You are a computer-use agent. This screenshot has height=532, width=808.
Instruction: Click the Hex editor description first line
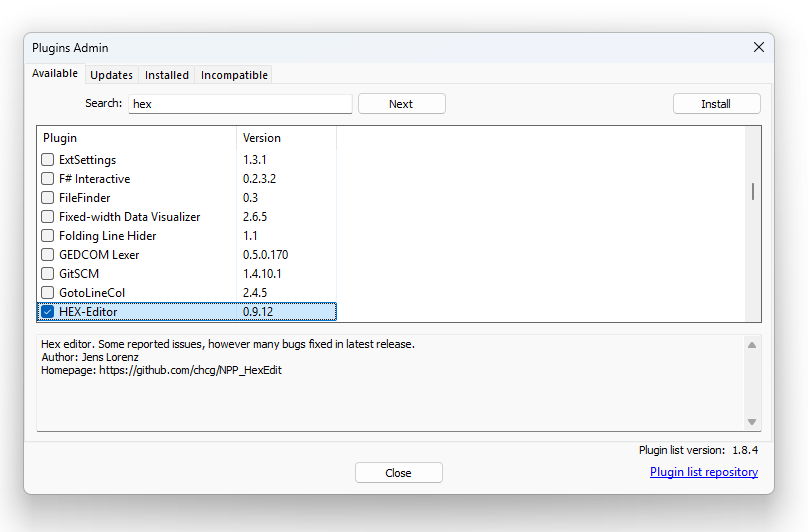click(228, 344)
